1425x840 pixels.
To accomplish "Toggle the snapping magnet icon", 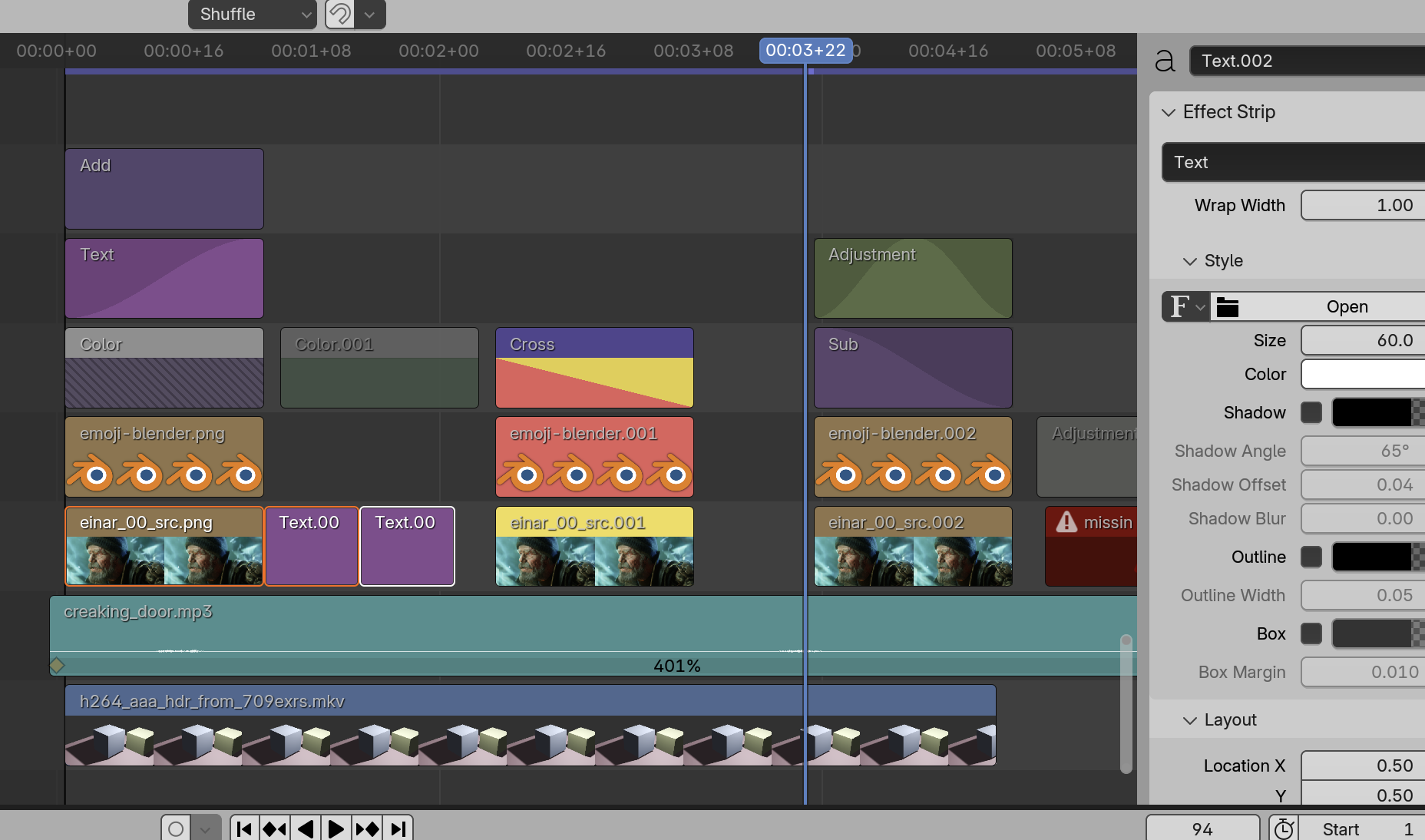I will (340, 14).
